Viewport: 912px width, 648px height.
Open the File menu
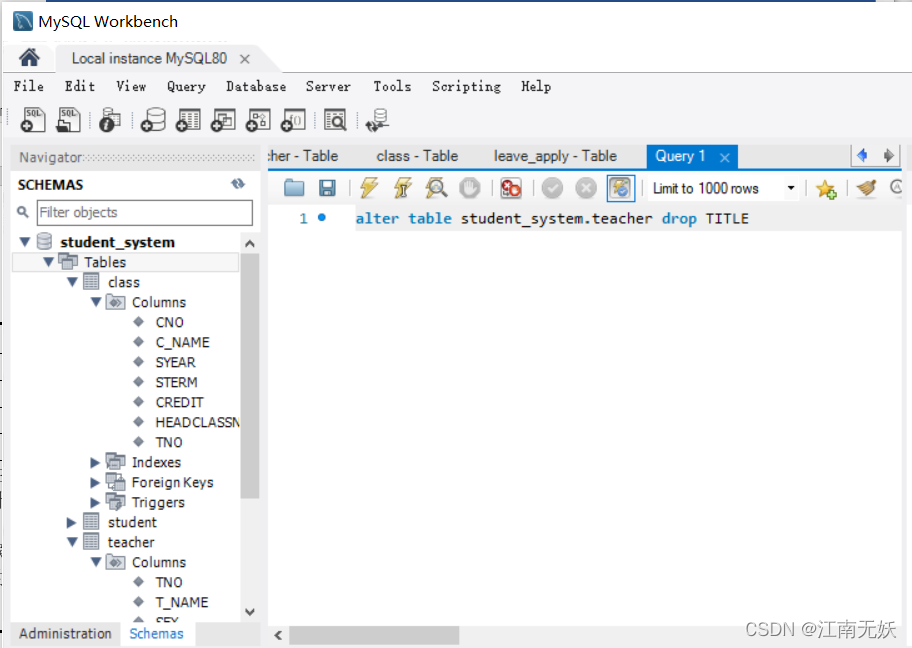[x=28, y=86]
